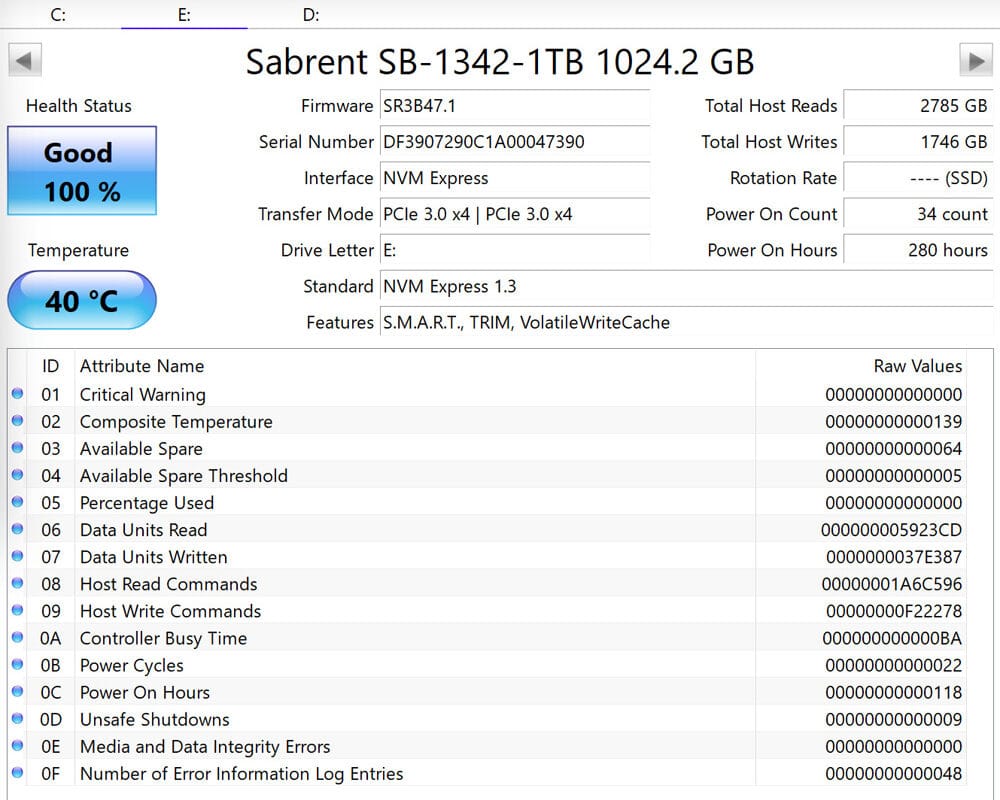
Task: Click Rotation Rate value ---- (SSD)
Action: pos(918,178)
